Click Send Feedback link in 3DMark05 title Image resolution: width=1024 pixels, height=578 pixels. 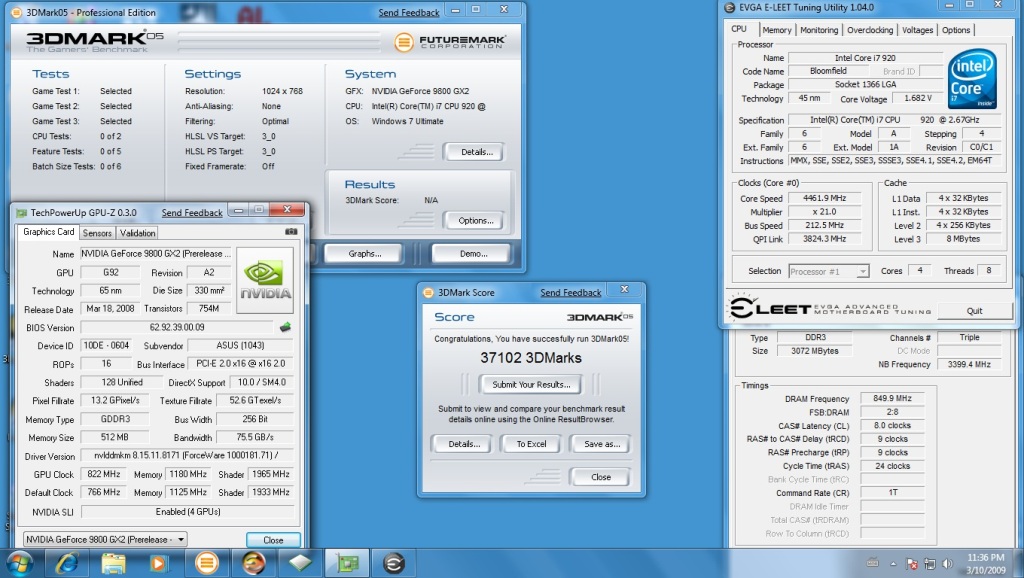point(409,12)
